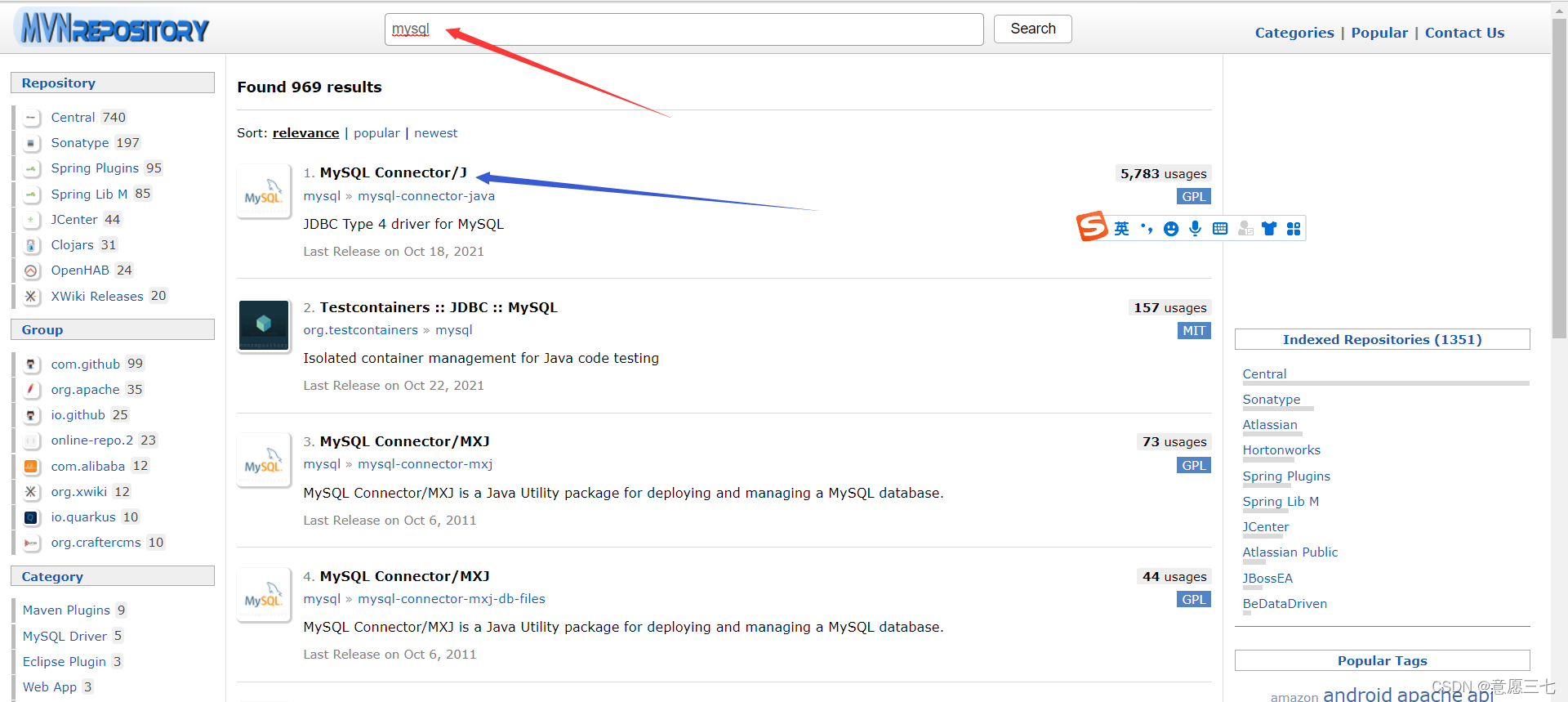The height and width of the screenshot is (702, 1568).
Task: Open Atlassian Public in Indexed Repositories
Action: [1290, 552]
